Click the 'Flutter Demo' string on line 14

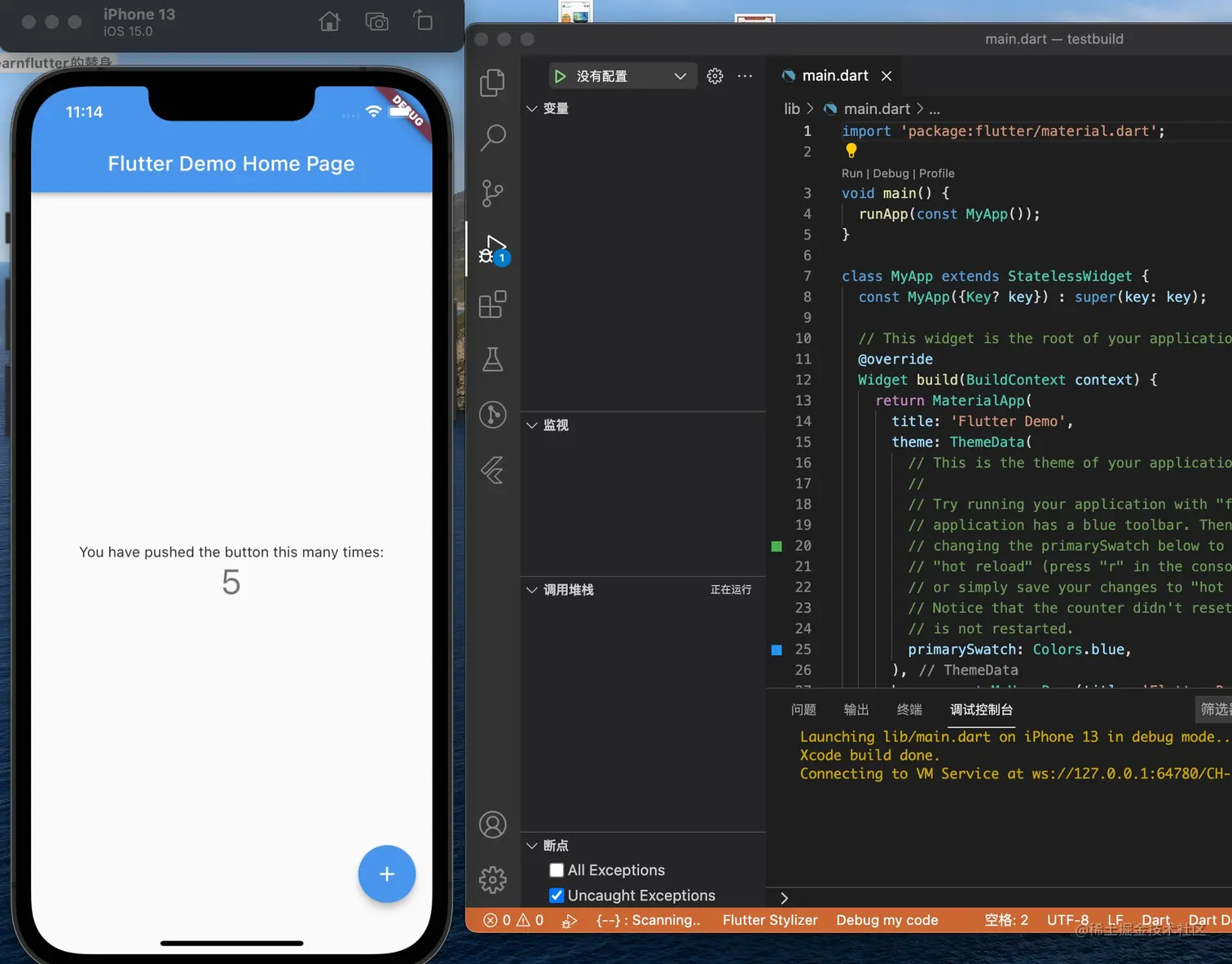tap(1008, 421)
